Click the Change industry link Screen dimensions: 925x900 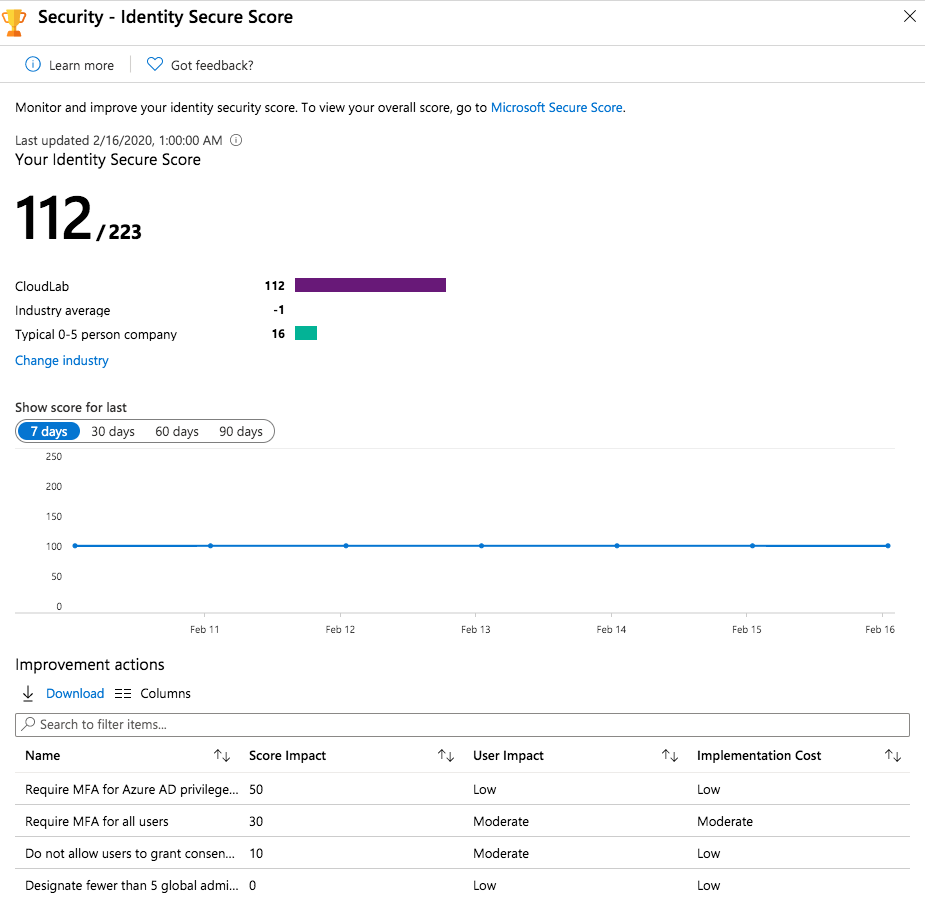pos(62,360)
